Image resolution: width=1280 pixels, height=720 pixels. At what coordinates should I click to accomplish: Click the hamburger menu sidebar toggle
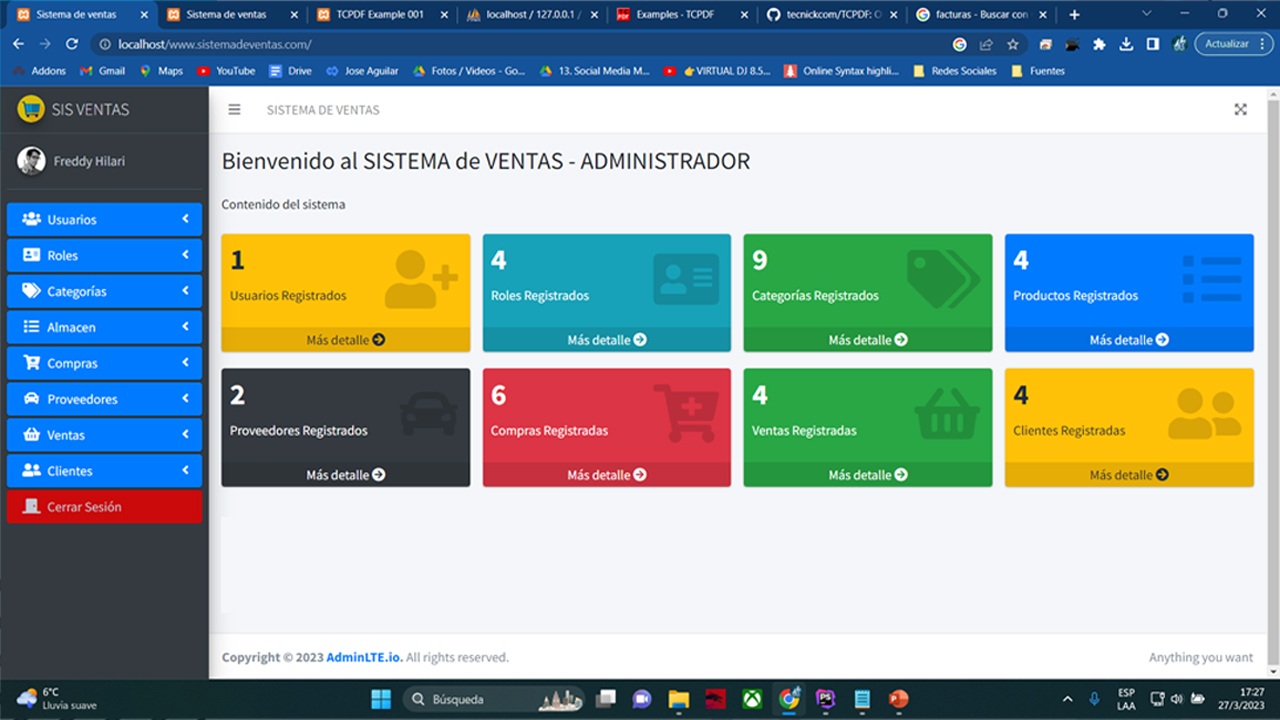tap(234, 110)
